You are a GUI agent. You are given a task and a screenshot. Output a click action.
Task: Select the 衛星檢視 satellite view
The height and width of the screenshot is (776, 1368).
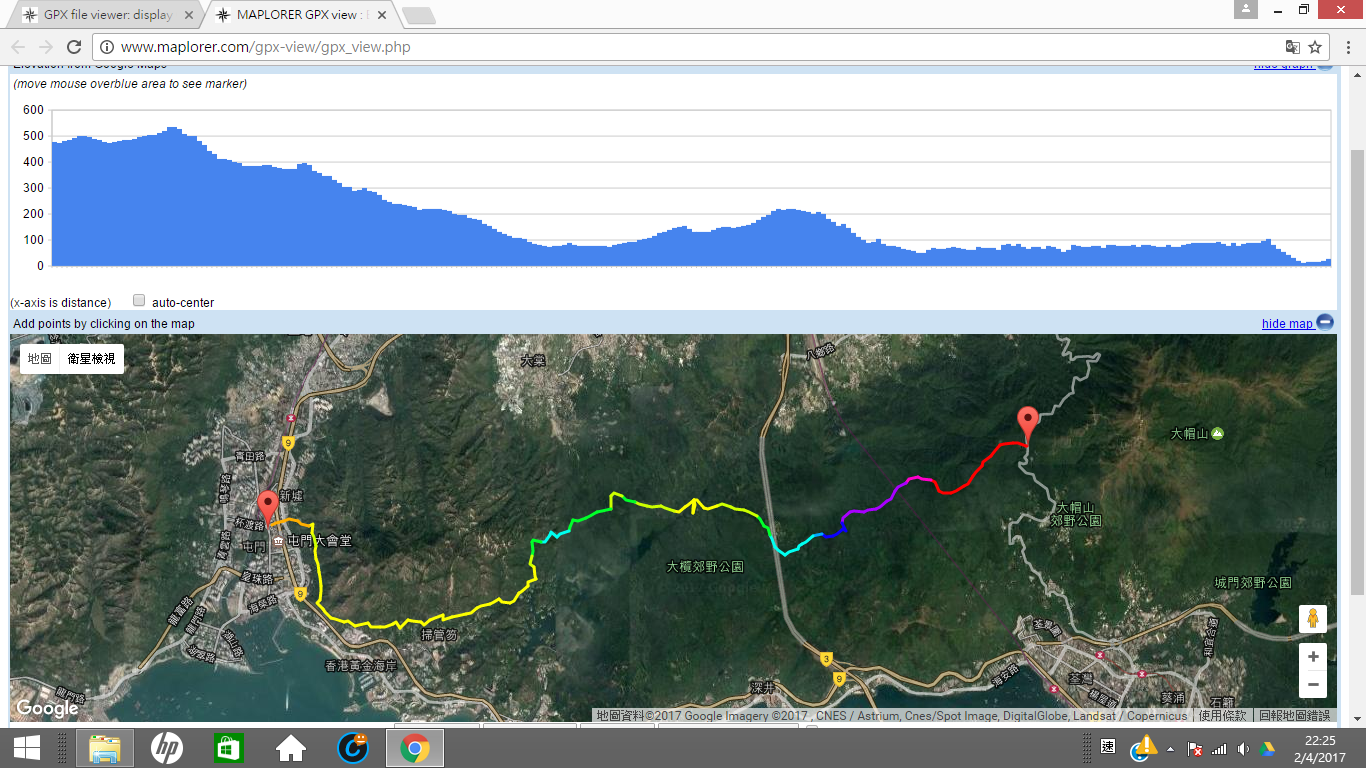[91, 358]
